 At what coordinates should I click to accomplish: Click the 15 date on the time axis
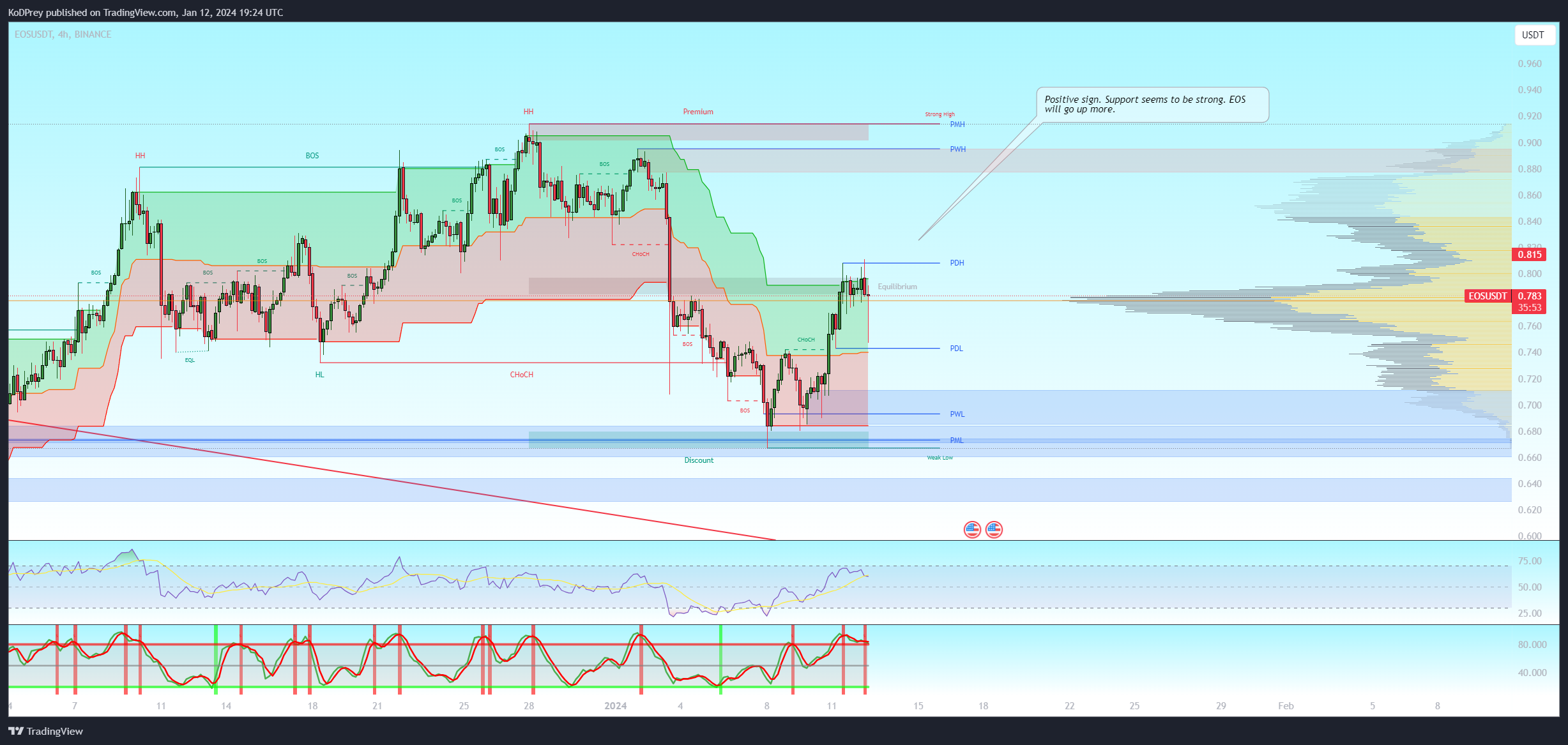point(918,706)
